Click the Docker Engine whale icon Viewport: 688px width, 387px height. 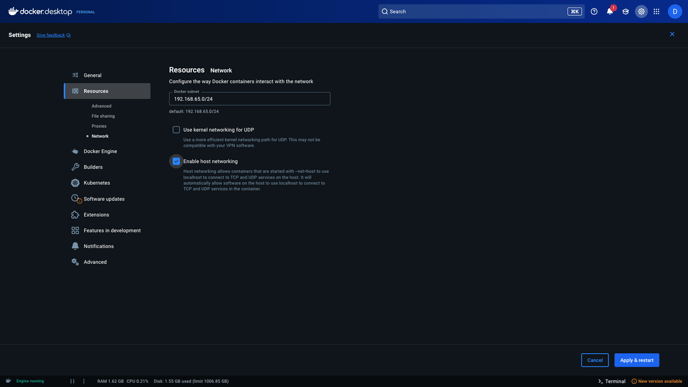click(75, 151)
